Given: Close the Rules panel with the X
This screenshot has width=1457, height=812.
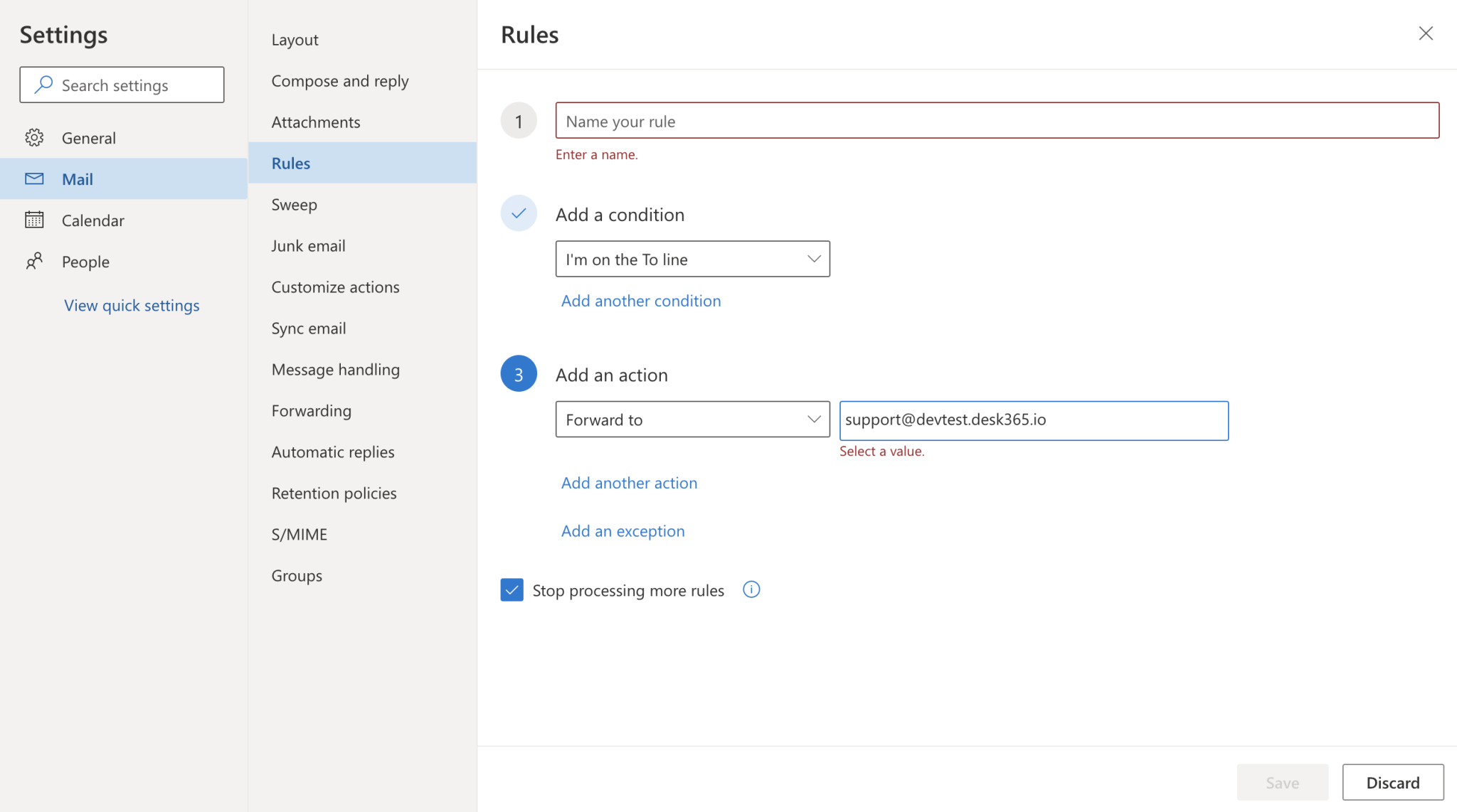Looking at the screenshot, I should 1426,33.
